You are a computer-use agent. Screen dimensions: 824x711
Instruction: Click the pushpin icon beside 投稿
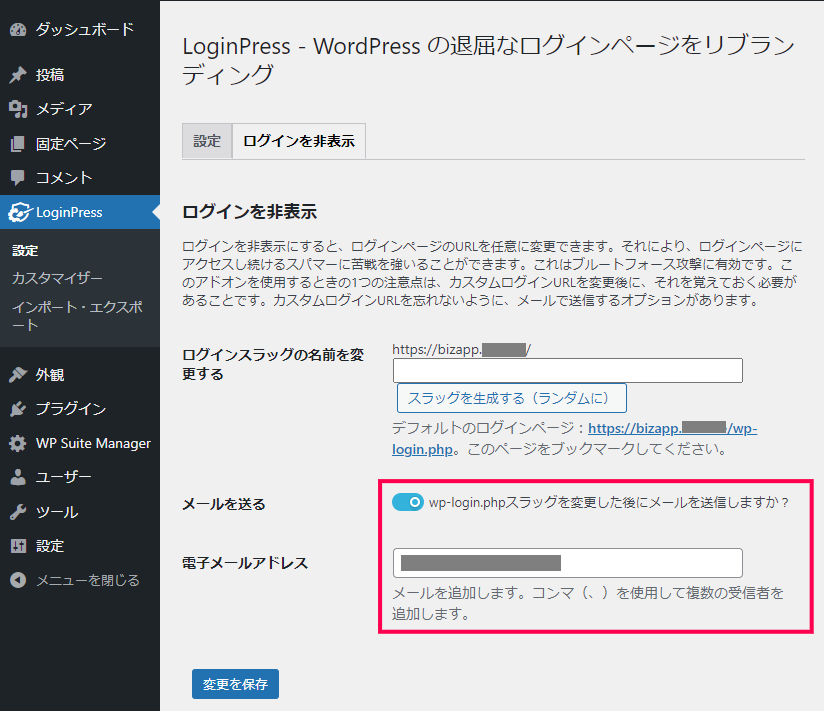(18, 75)
